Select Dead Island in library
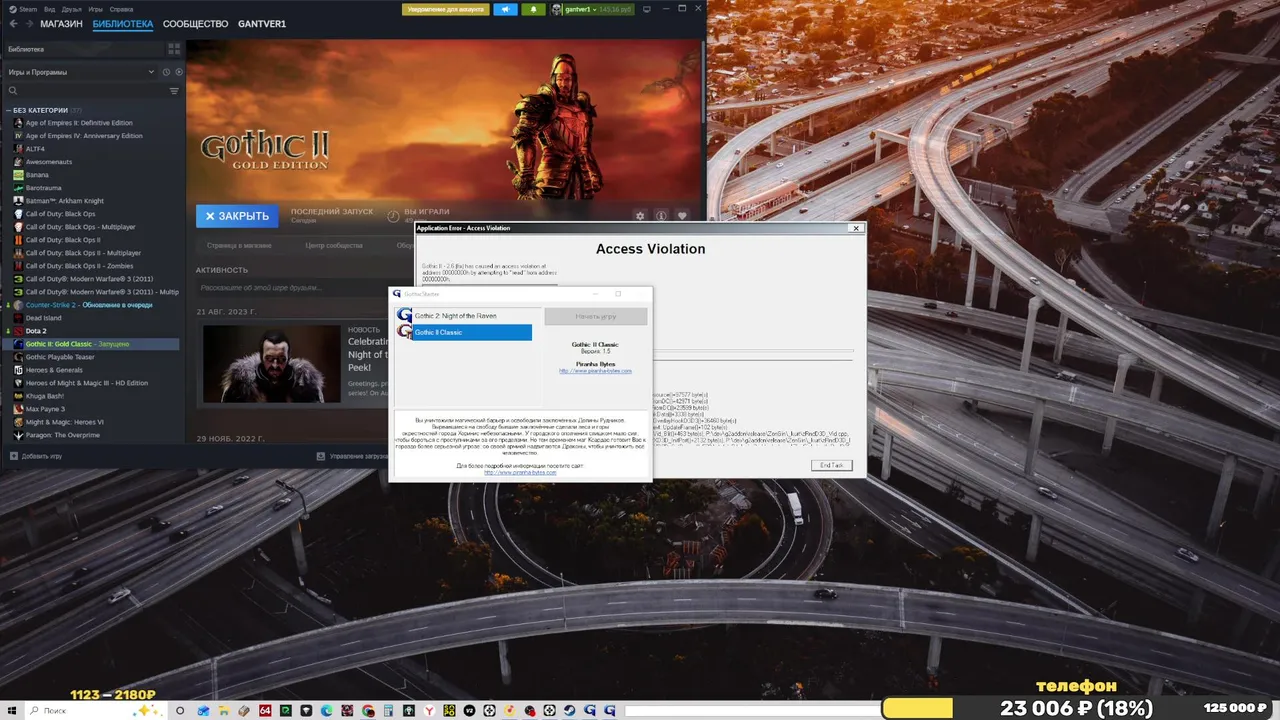 pyautogui.click(x=44, y=318)
